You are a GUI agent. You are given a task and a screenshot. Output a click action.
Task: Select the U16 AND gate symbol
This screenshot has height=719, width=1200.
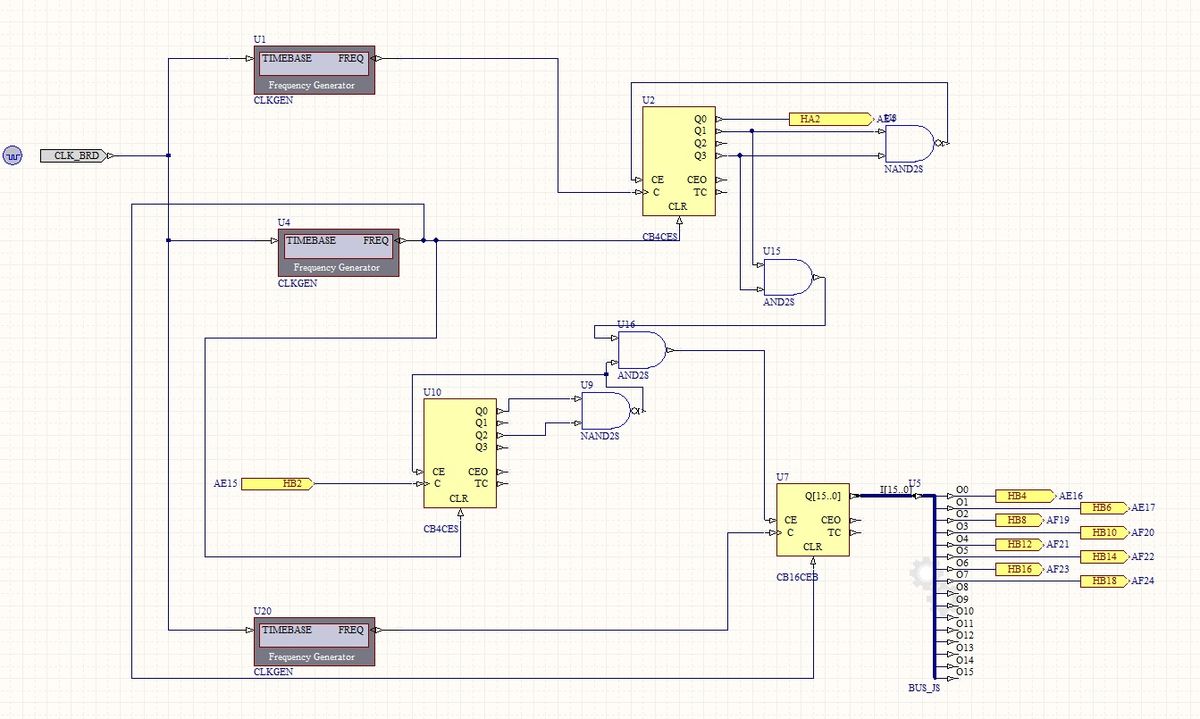click(641, 350)
